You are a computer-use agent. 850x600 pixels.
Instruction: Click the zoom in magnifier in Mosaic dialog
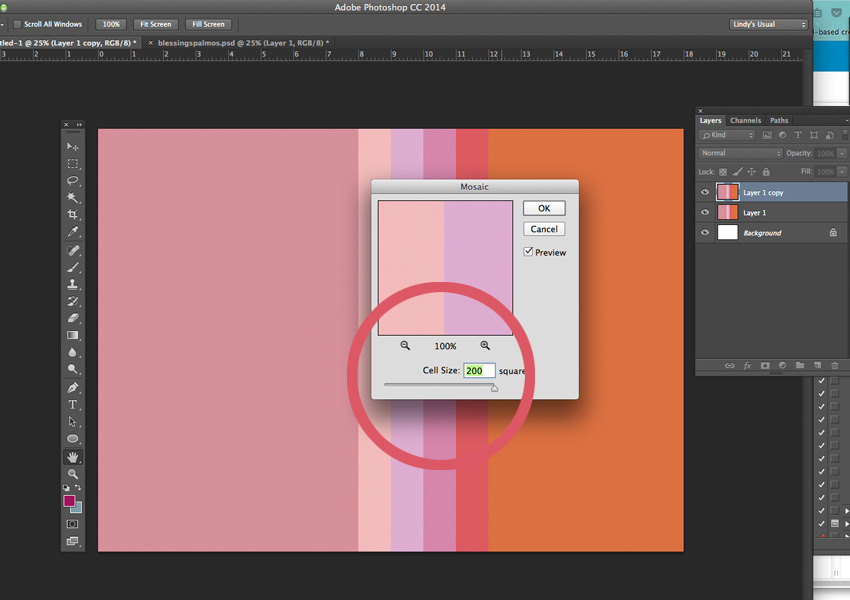pos(485,345)
